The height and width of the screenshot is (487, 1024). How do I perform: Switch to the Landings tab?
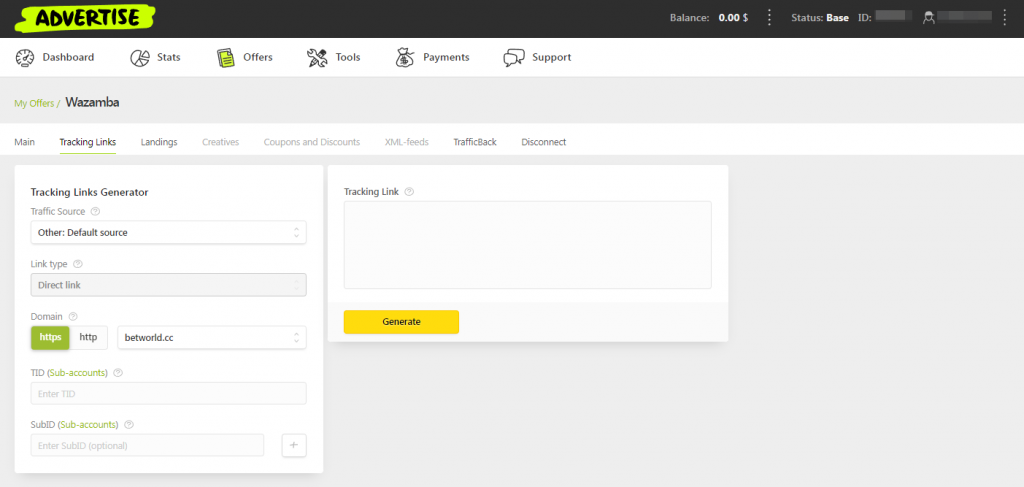point(159,142)
